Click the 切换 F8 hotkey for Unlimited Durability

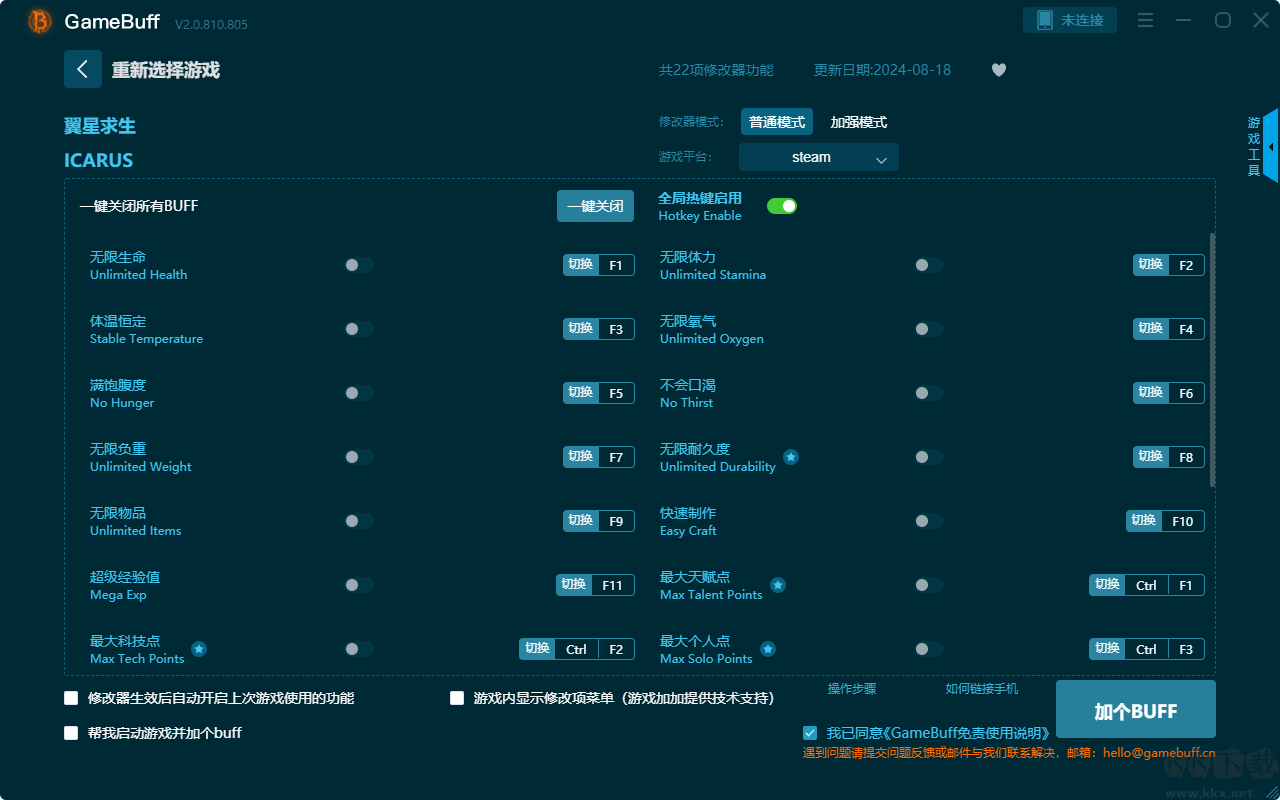tap(1169, 457)
